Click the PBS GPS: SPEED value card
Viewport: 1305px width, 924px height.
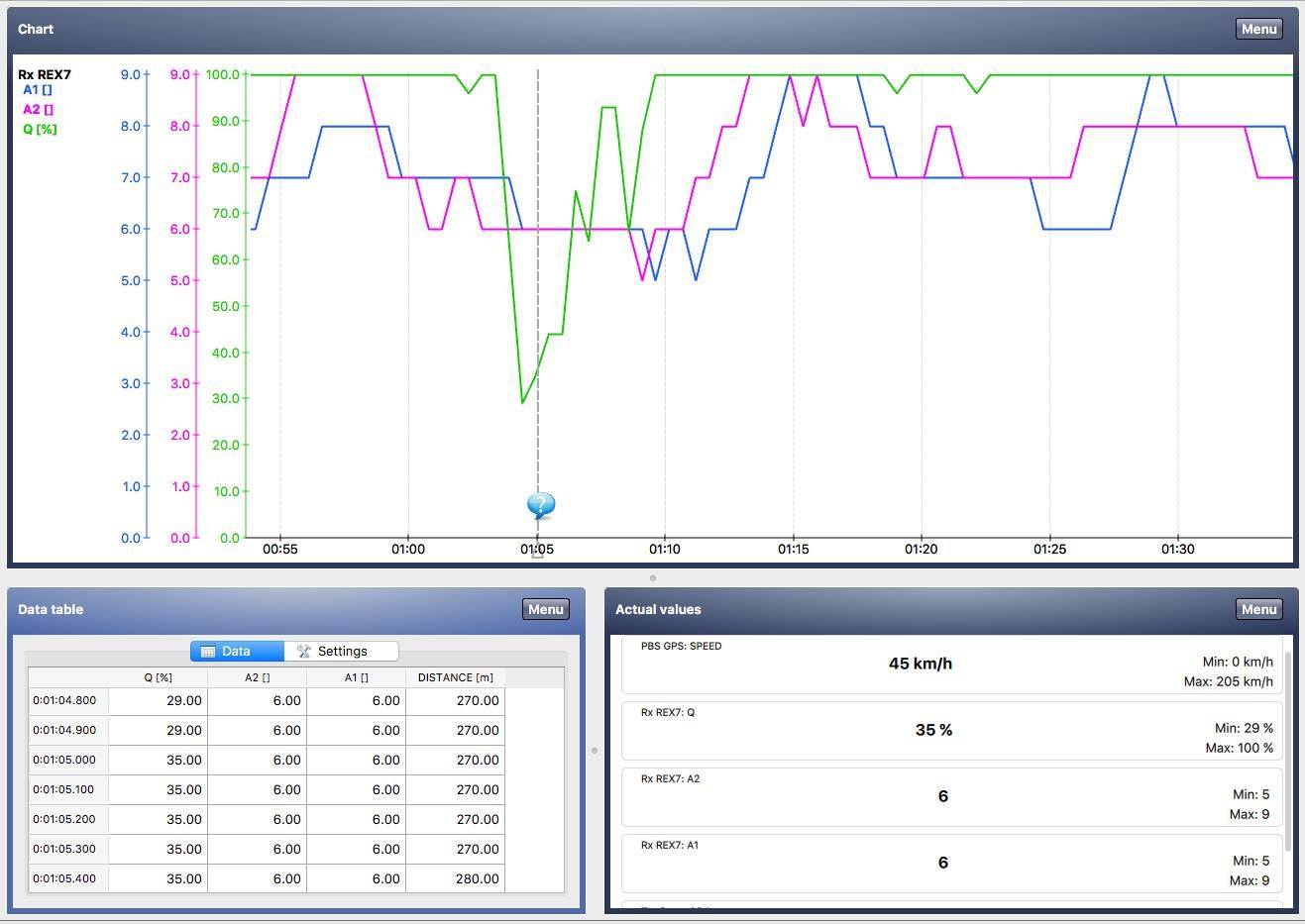point(951,665)
